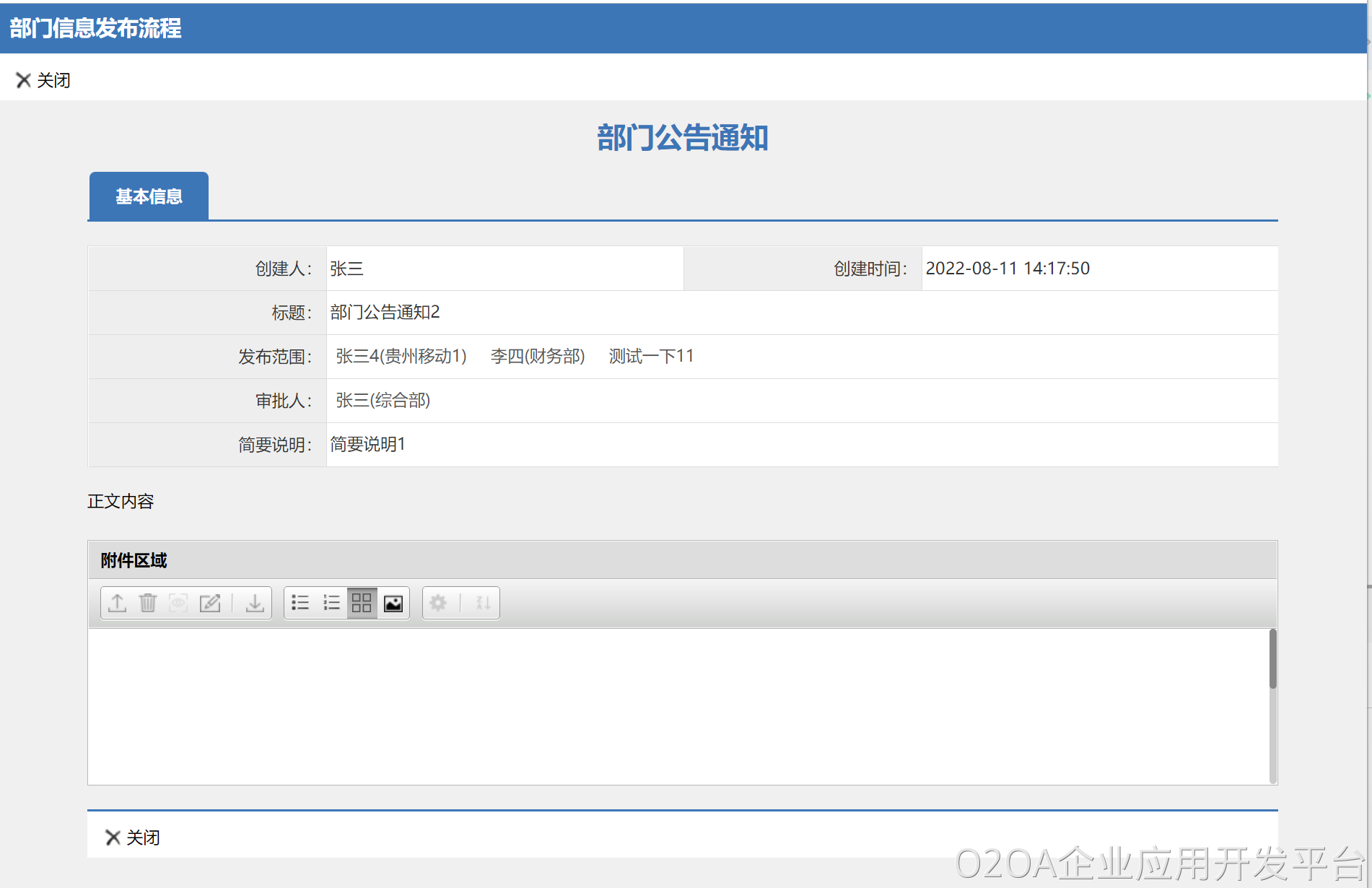Click the download attachment icon
Viewport: 1372px width, 888px height.
(x=255, y=603)
